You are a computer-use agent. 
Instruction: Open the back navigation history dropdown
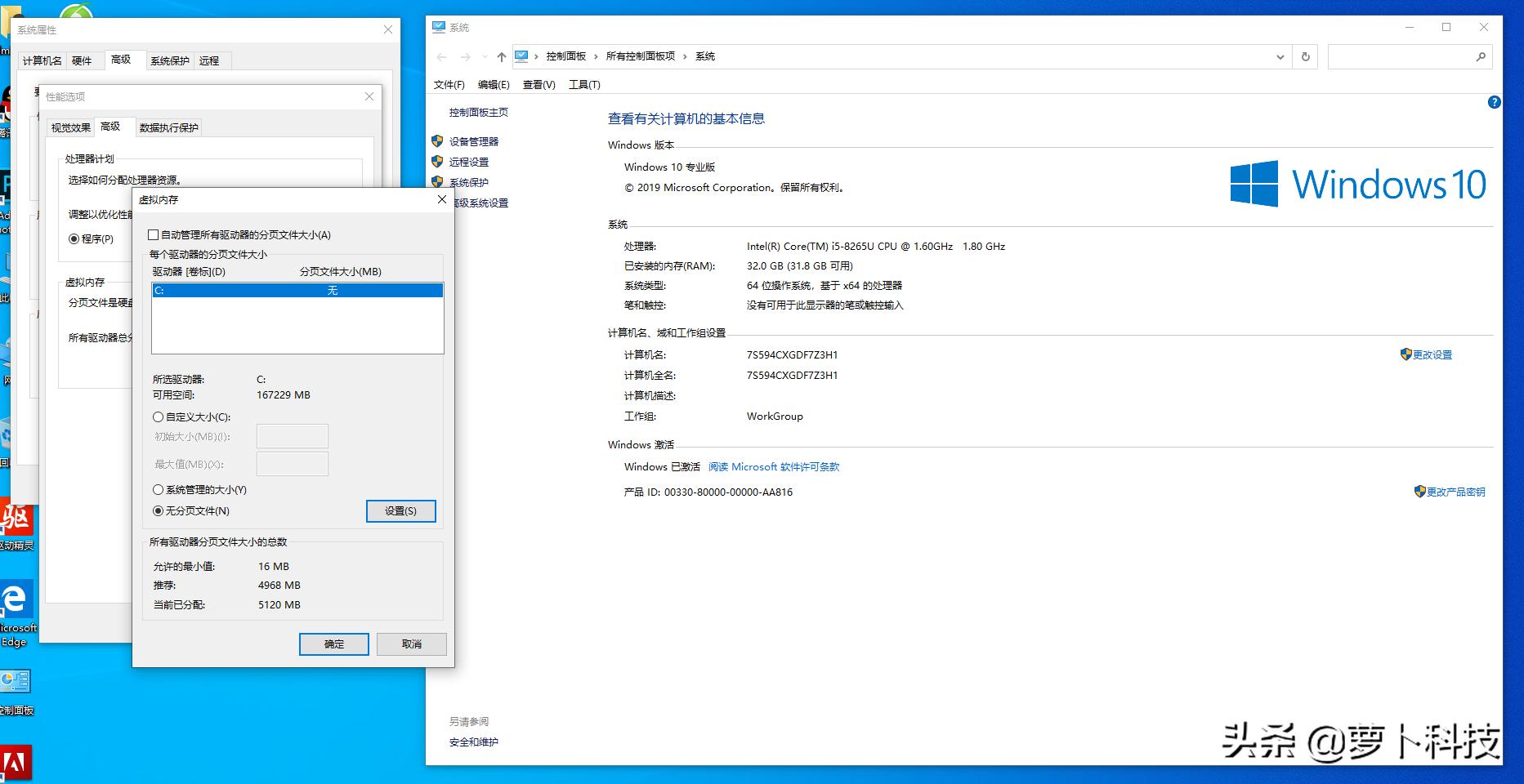pos(484,56)
